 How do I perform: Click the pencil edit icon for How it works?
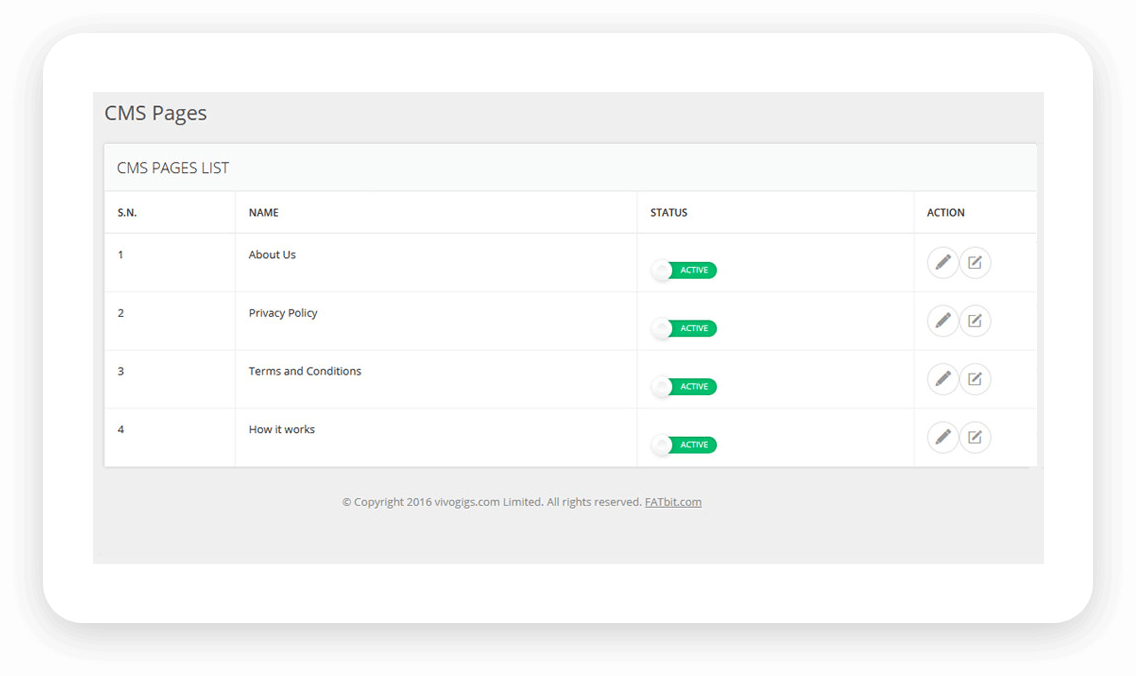coord(943,437)
